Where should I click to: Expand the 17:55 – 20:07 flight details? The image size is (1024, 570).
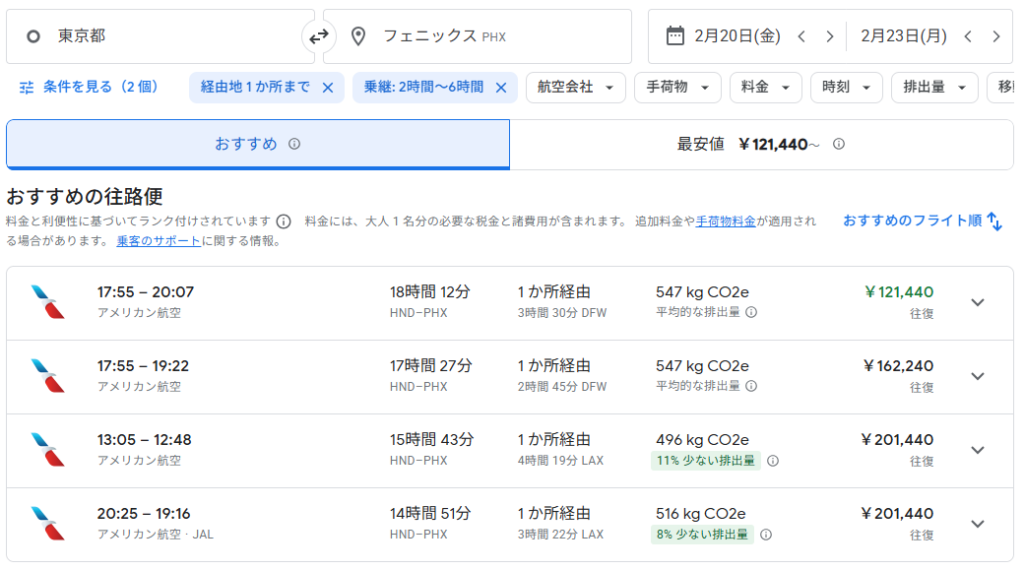point(977,302)
